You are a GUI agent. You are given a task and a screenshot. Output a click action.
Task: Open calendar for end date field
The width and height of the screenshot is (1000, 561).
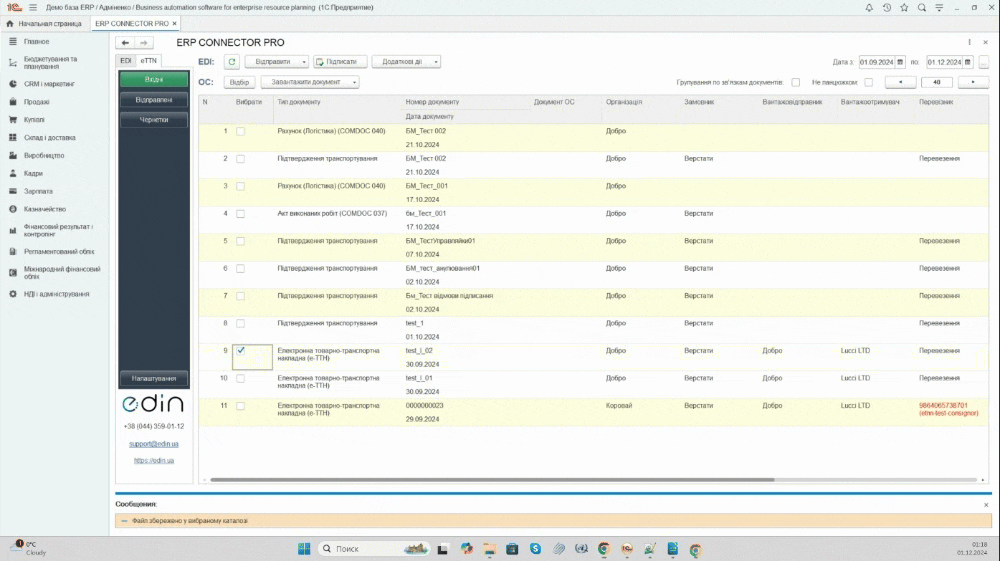click(x=968, y=62)
